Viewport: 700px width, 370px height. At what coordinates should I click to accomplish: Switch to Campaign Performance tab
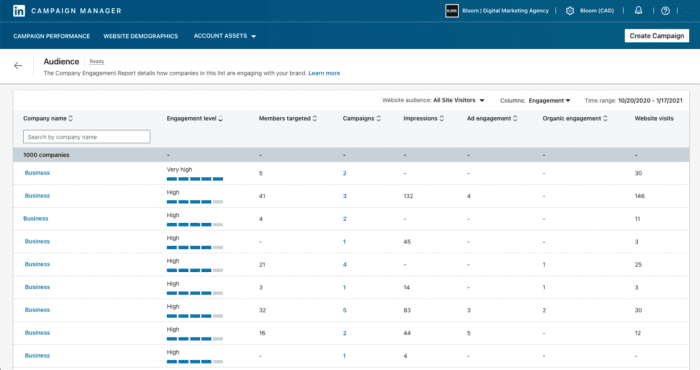51,36
